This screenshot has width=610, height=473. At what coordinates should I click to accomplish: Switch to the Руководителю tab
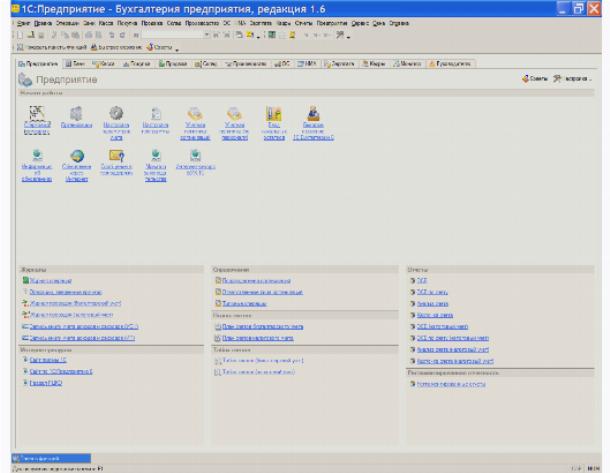[450, 64]
